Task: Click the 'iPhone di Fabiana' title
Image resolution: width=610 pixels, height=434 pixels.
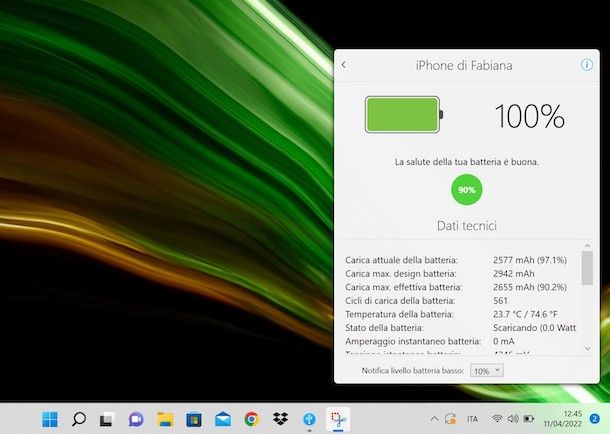Action: (x=464, y=65)
